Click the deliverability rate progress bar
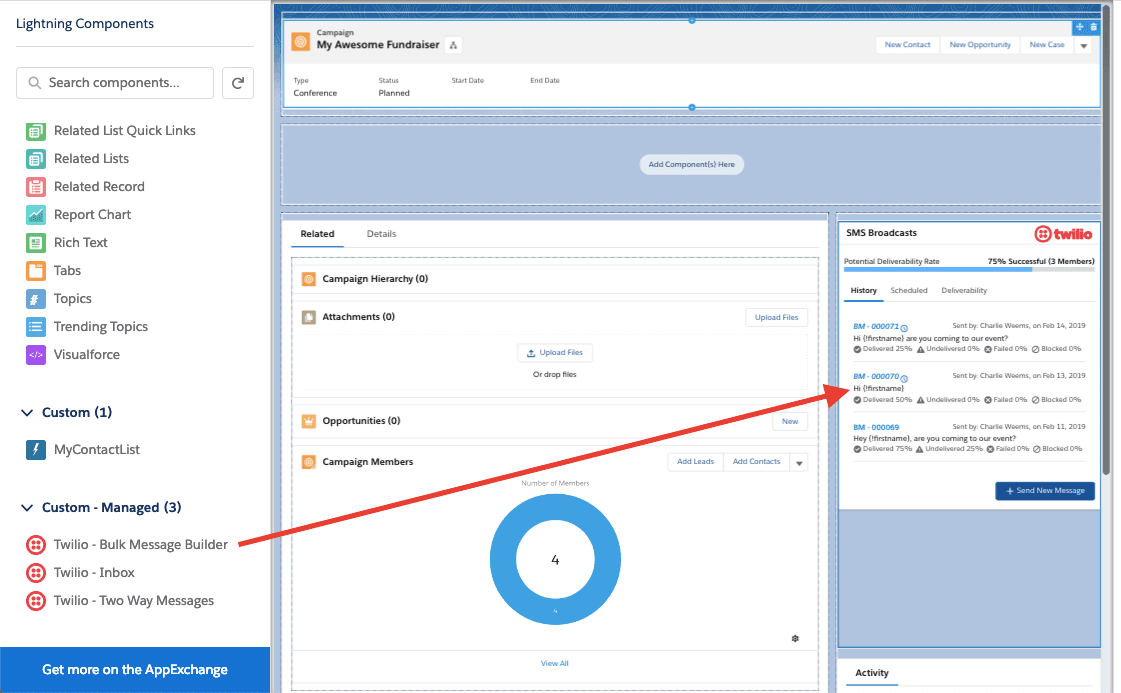 pyautogui.click(x=968, y=270)
